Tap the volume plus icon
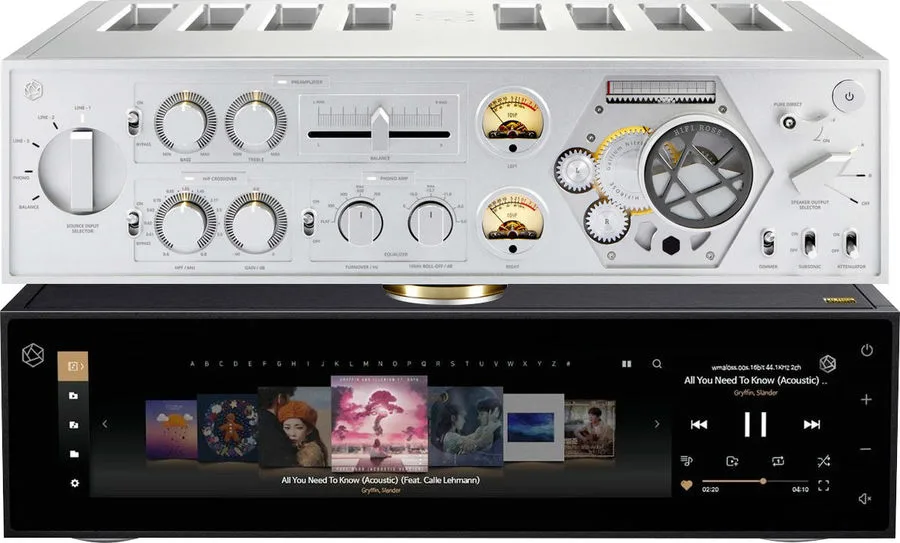The image size is (900, 543). click(867, 400)
